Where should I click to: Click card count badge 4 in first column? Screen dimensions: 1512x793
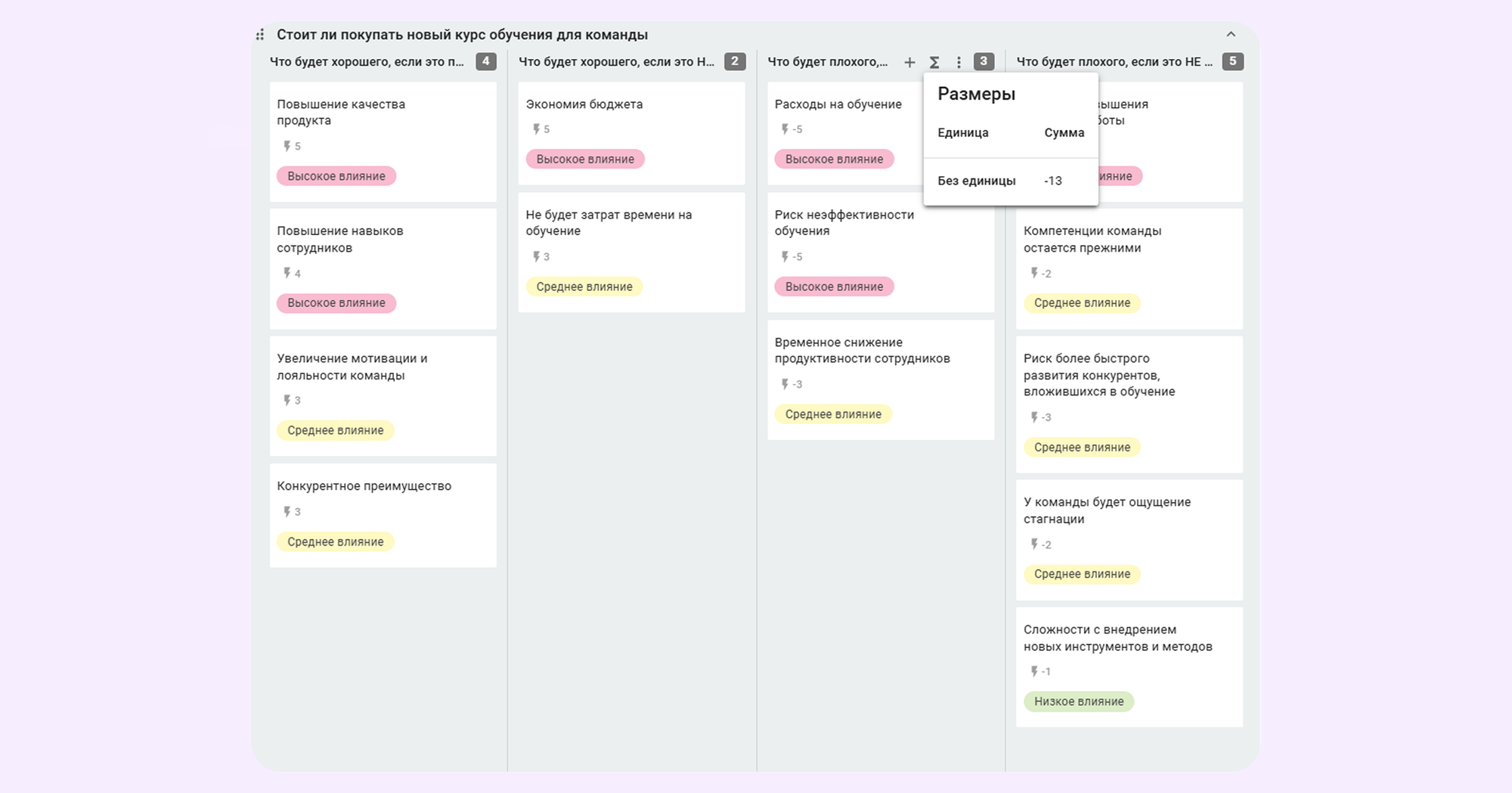point(485,61)
